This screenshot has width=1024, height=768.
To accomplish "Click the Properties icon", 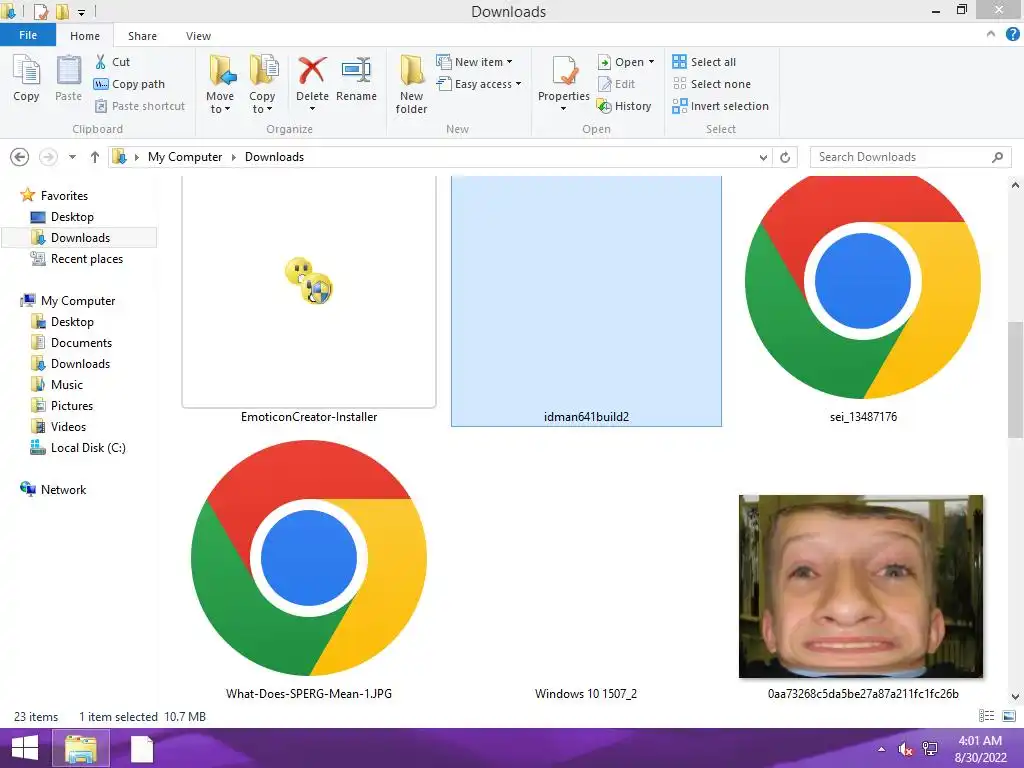I will tap(564, 72).
